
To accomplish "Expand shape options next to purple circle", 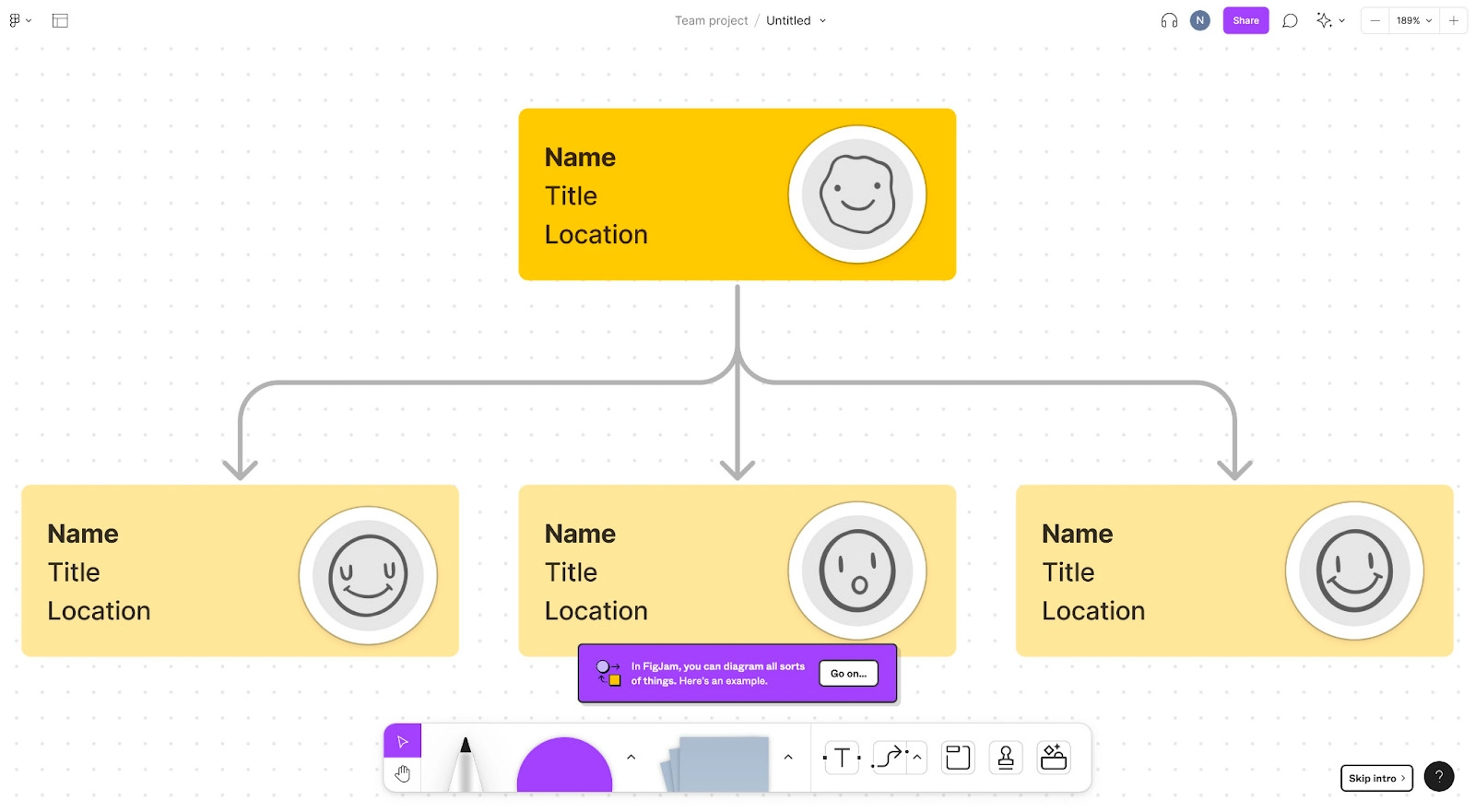I will (631, 758).
